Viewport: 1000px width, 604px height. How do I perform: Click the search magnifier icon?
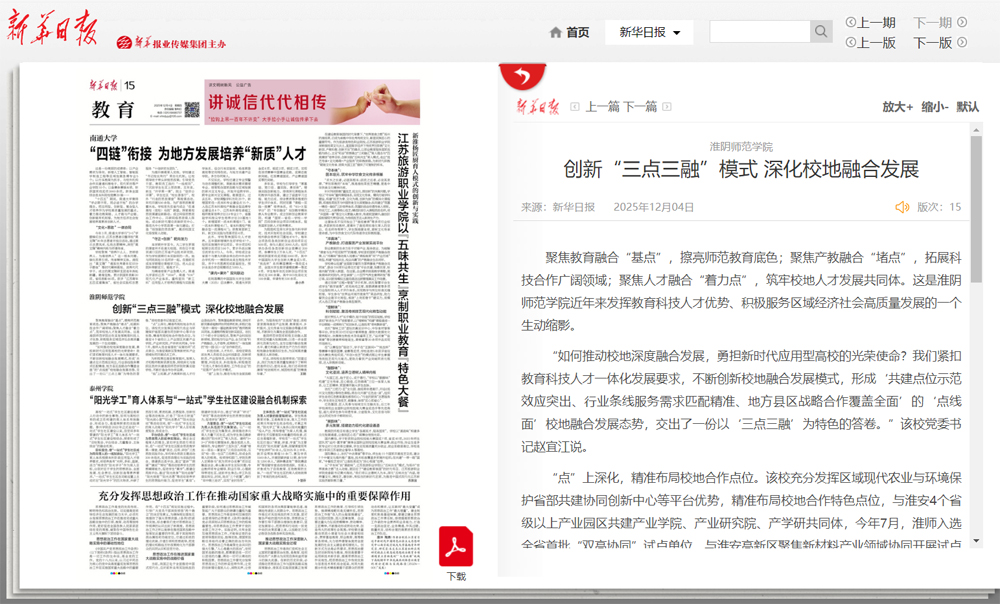(821, 32)
